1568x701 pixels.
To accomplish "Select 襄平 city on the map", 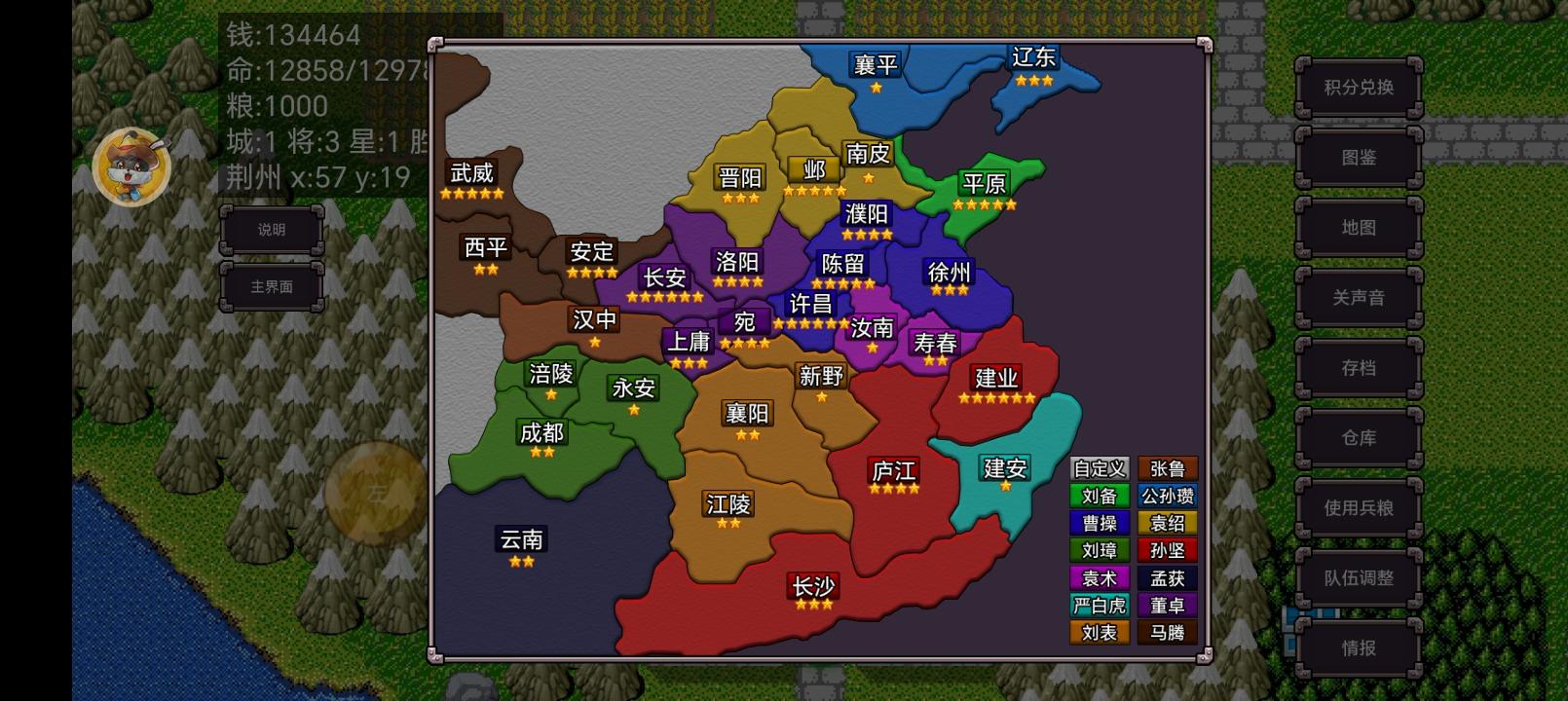I will coord(876,65).
